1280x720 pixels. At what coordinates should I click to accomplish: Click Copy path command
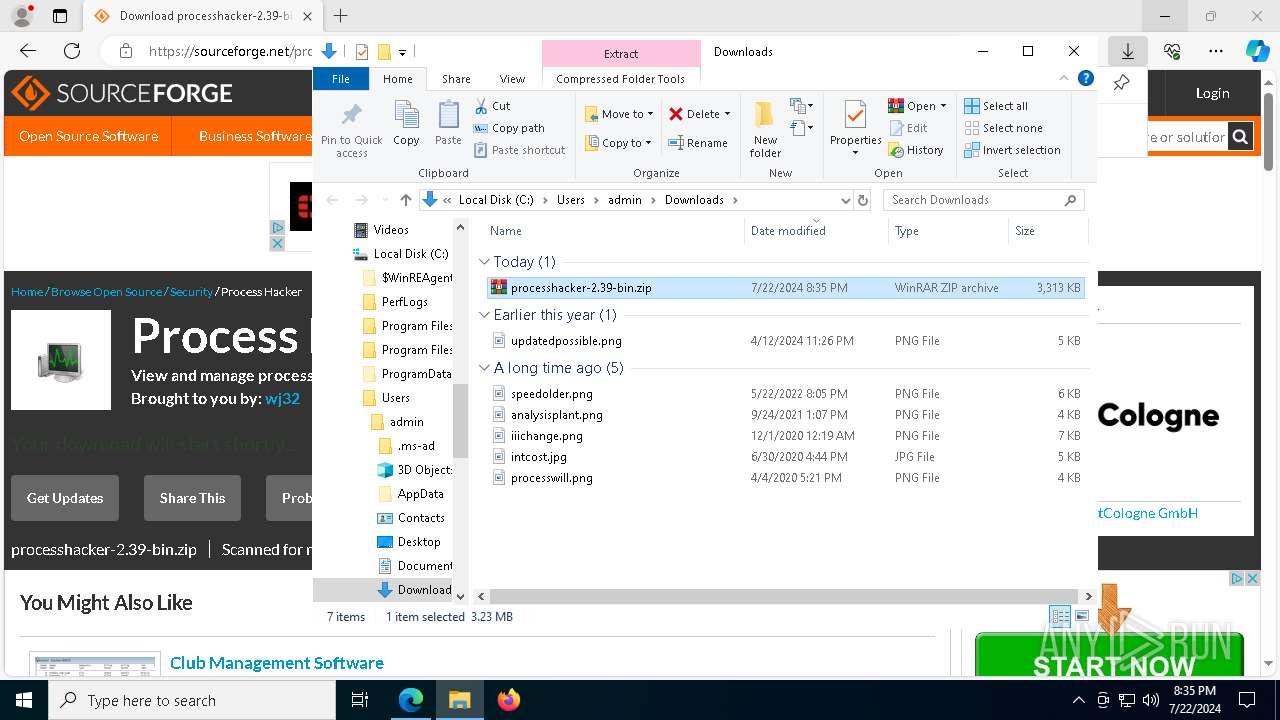pos(509,128)
